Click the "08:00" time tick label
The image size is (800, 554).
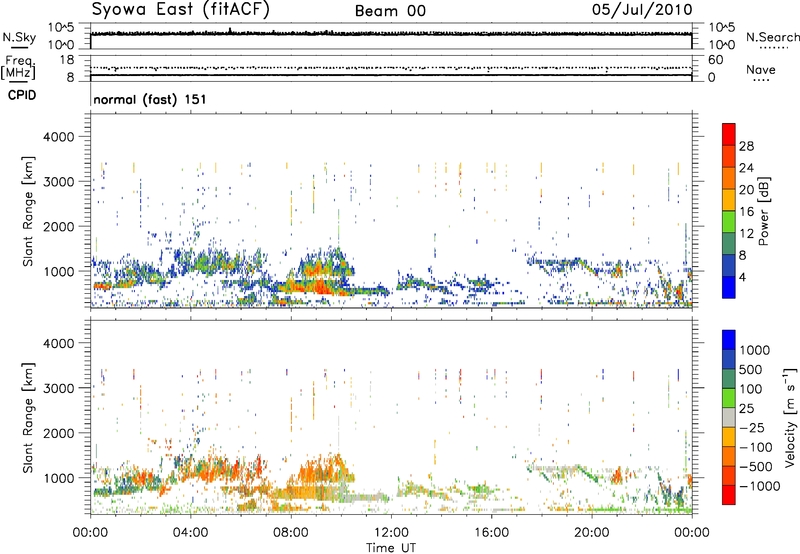[x=291, y=533]
